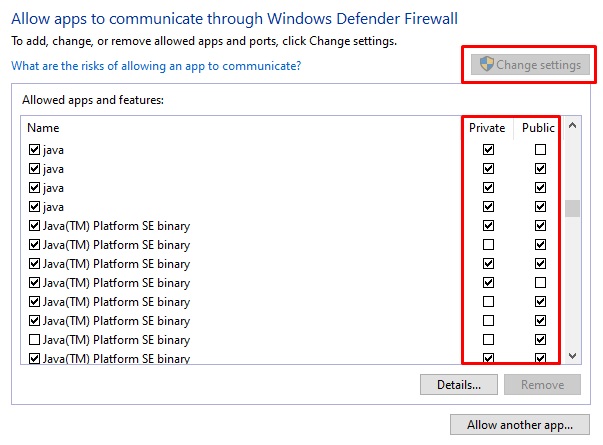Image resolution: width=603 pixels, height=445 pixels.
Task: Click the Public column header
Action: click(x=538, y=128)
